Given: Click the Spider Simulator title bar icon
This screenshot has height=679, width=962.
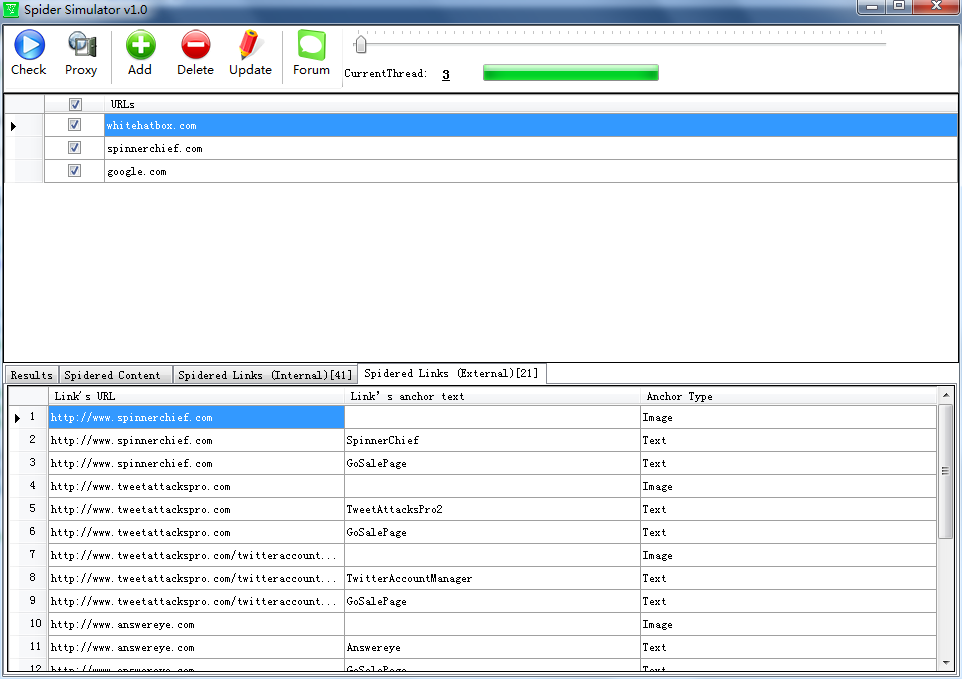Looking at the screenshot, I should click(12, 7).
